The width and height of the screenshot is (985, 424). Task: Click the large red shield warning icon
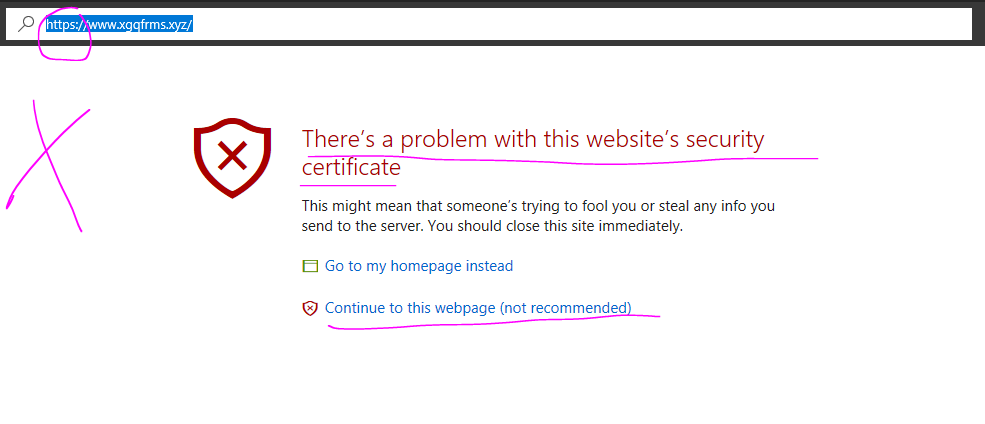coord(232,157)
